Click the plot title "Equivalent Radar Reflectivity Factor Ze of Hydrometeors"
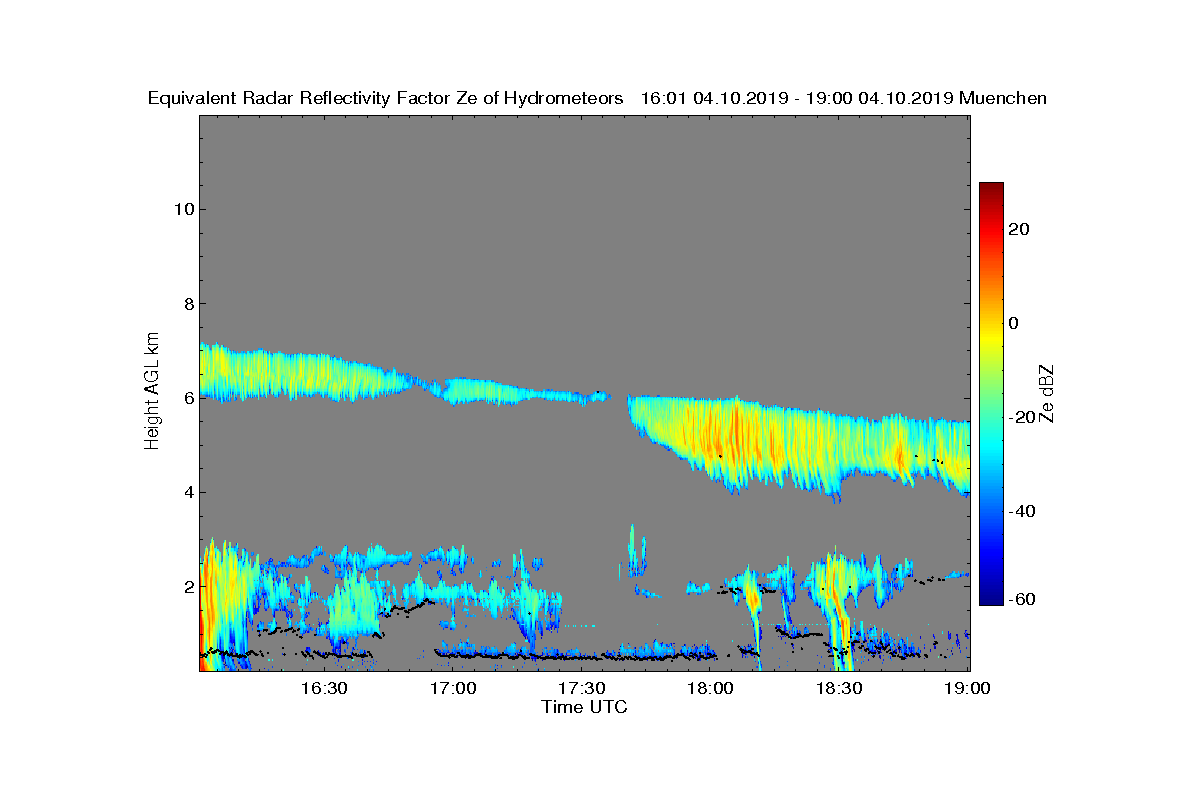Screen dimensions: 1200x800 click(x=386, y=99)
